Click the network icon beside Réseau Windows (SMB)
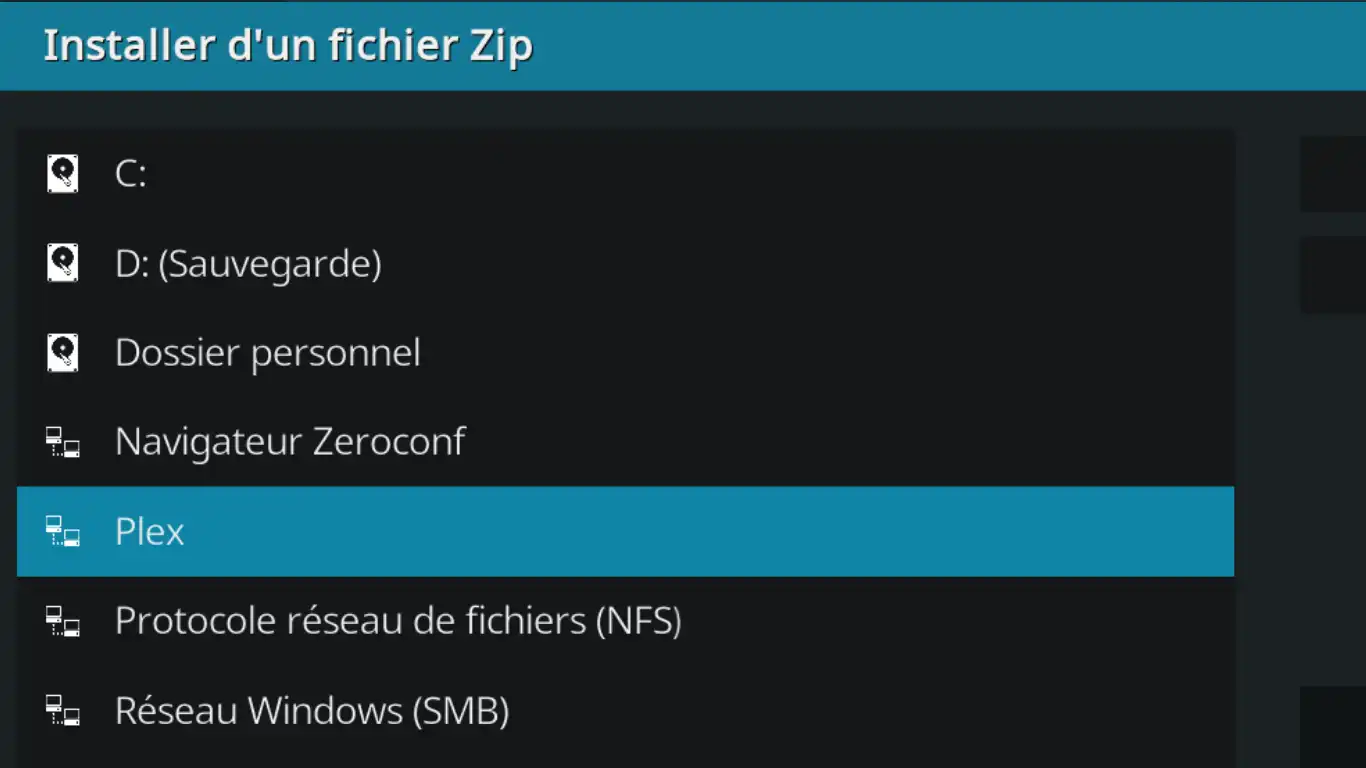The height and width of the screenshot is (768, 1366). click(62, 711)
